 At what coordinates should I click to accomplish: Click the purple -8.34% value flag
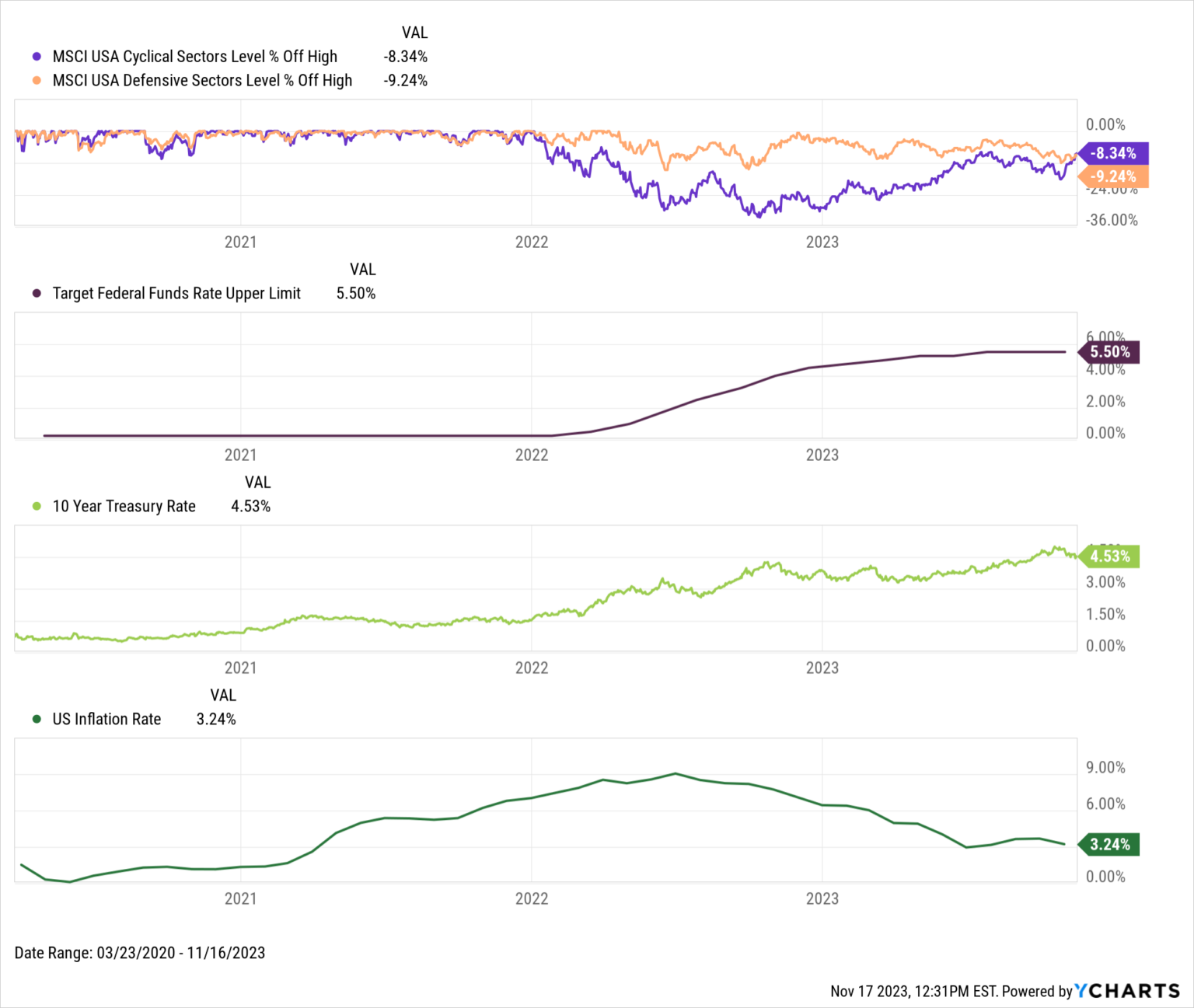coord(1114,153)
